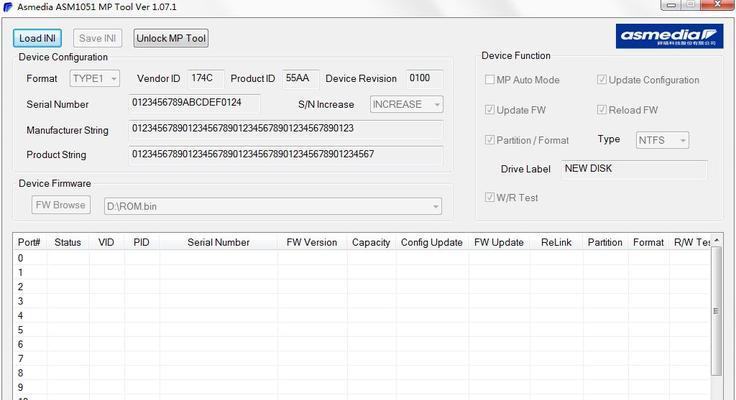Select port row 1 in the table
Viewport: 736px width, 400px height.
(x=361, y=272)
